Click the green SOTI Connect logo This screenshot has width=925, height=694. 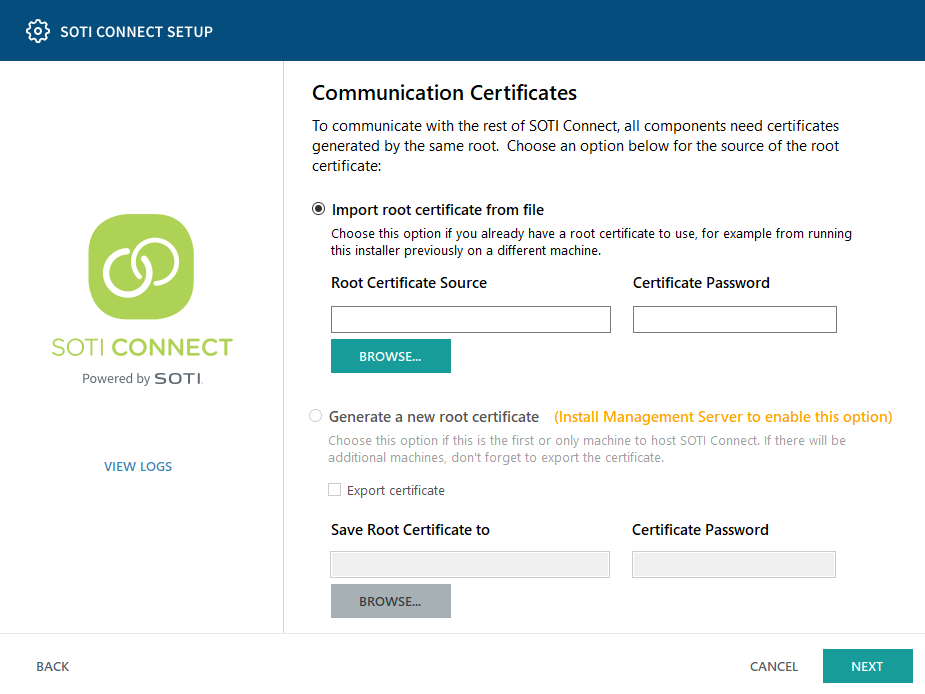(141, 266)
